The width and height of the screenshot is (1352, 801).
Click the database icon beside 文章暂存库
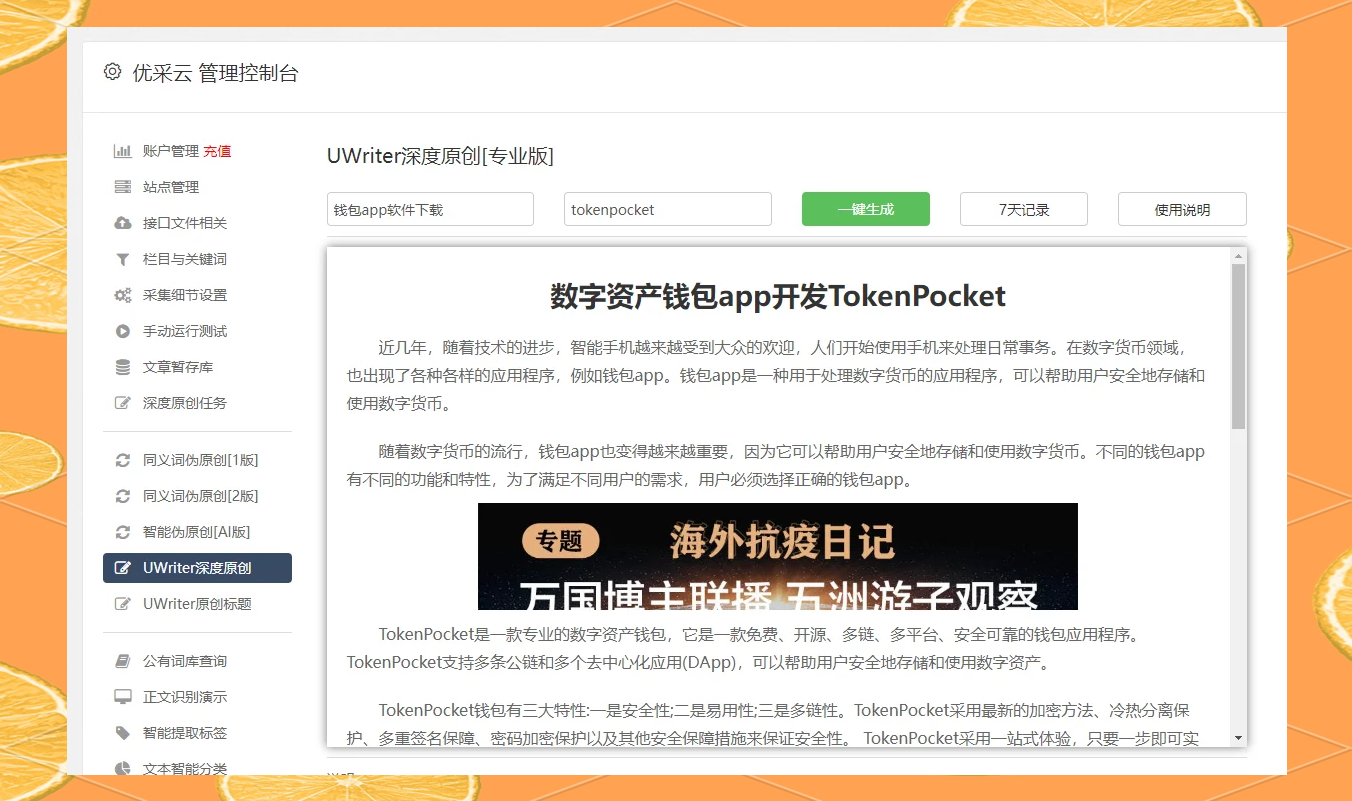123,367
